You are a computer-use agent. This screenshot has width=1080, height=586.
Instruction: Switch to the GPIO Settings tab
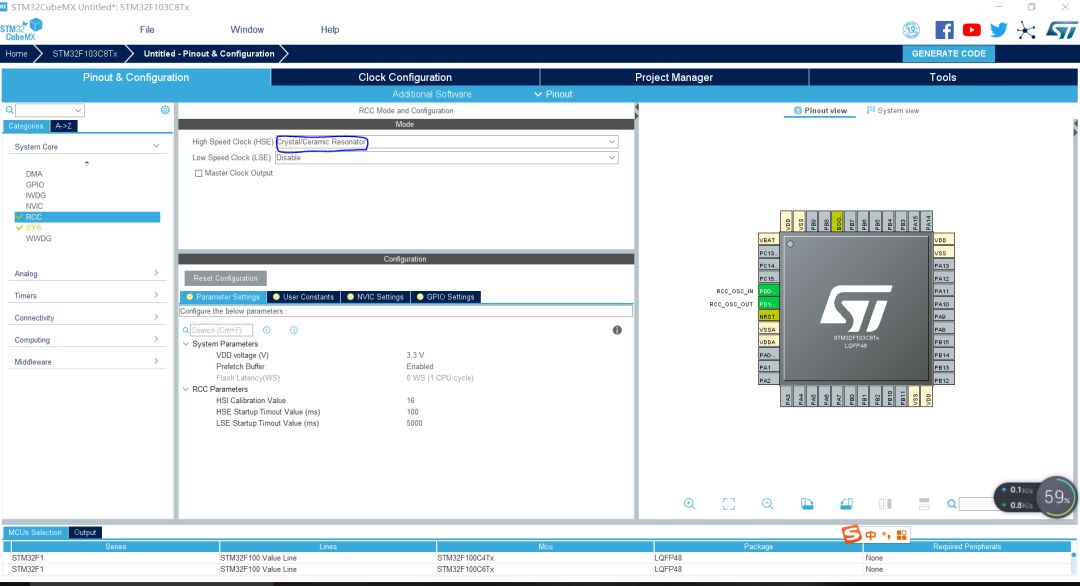pos(445,297)
